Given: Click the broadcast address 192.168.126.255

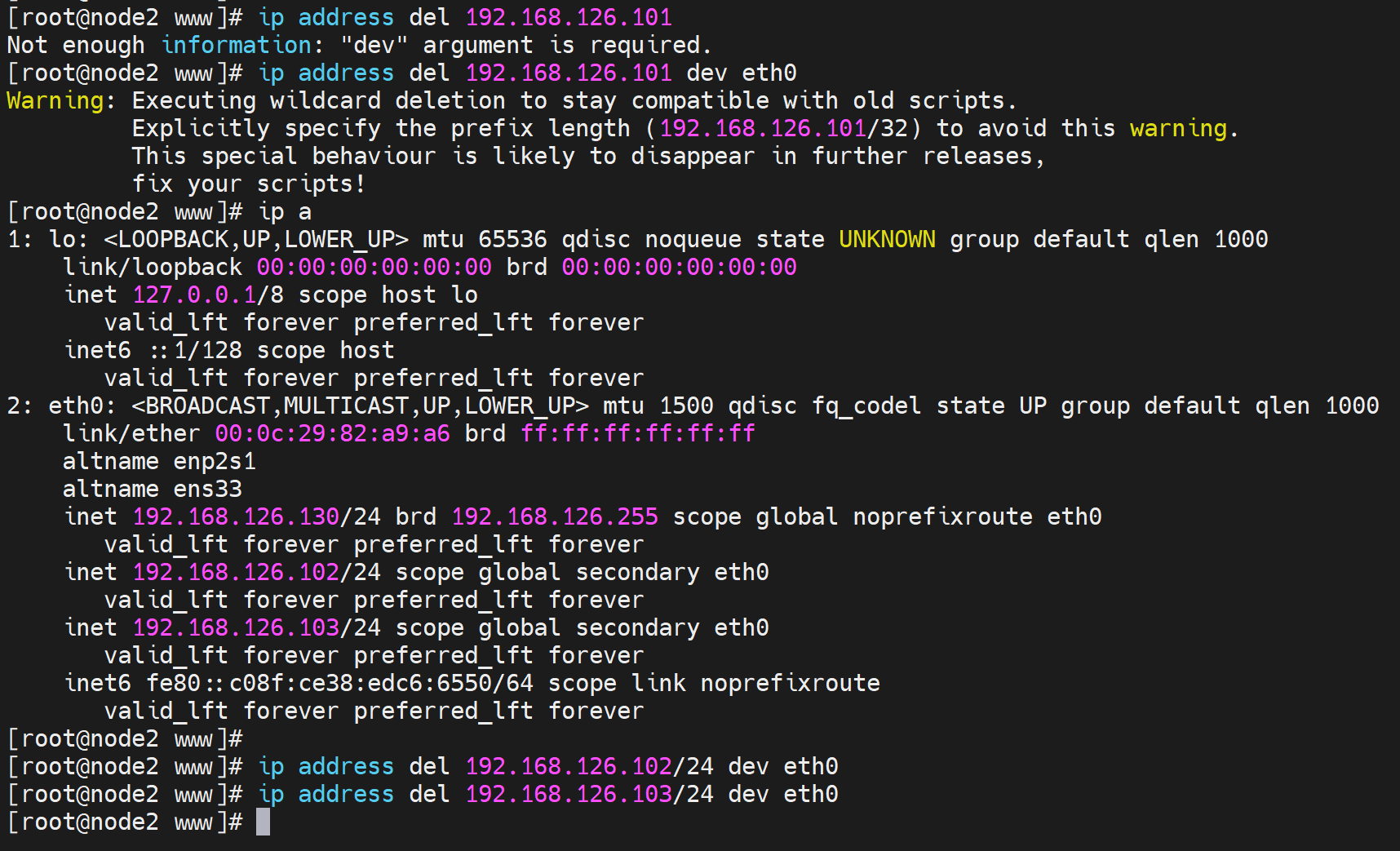Looking at the screenshot, I should tap(555, 516).
